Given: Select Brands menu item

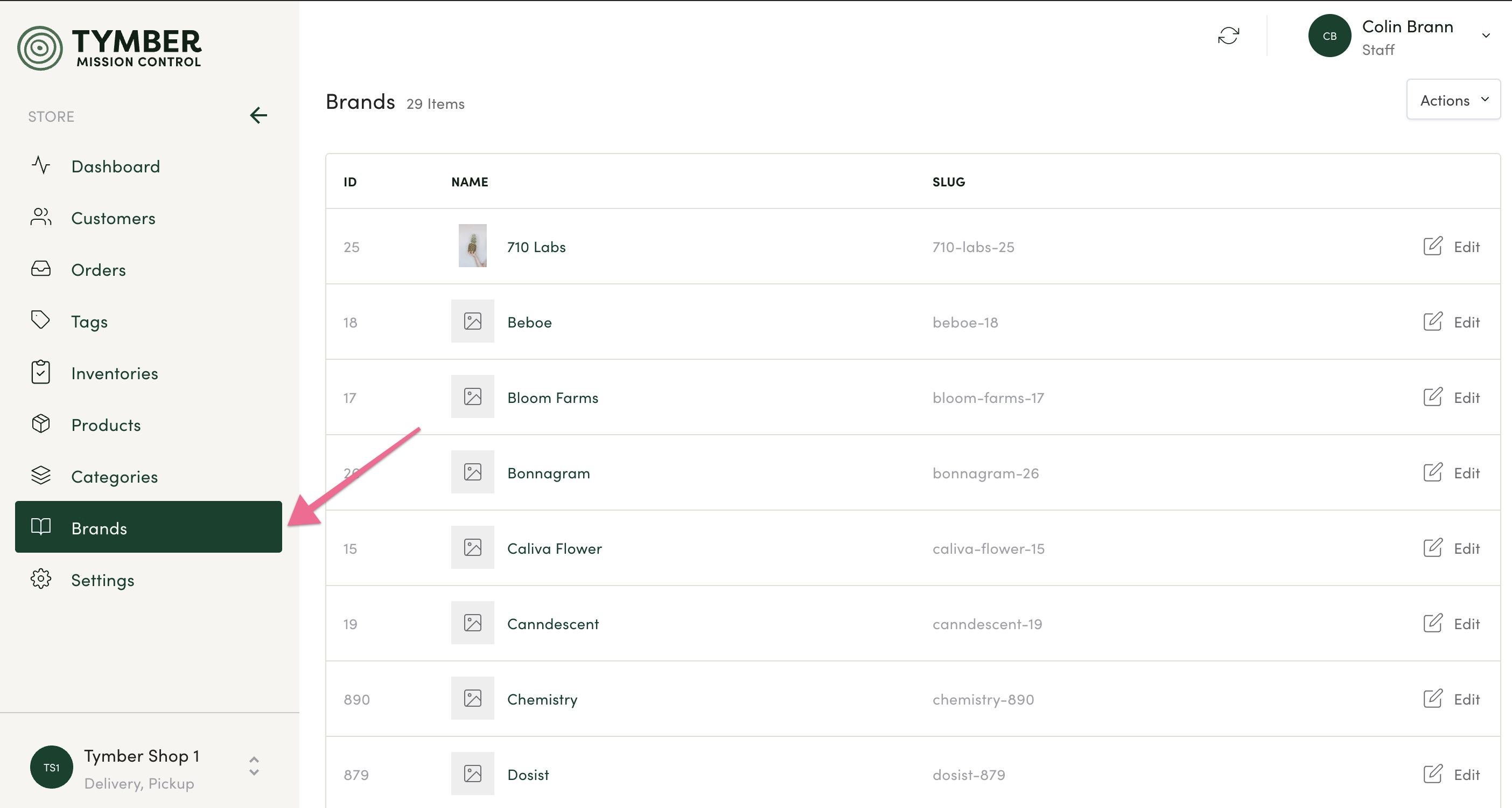Looking at the screenshot, I should coord(148,527).
